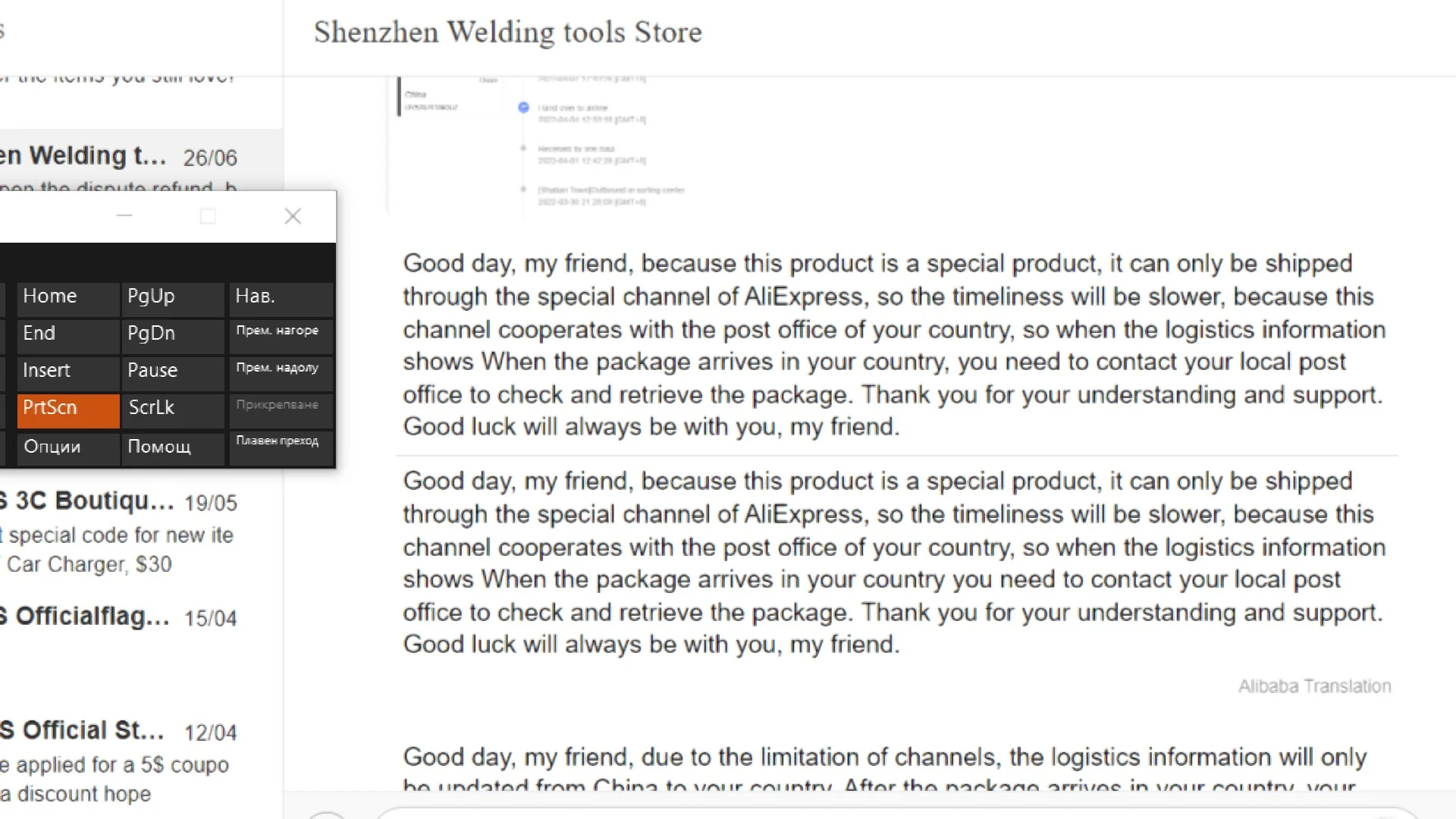Click the Прем. нагоре key
The height and width of the screenshot is (819, 1456).
[x=281, y=334]
